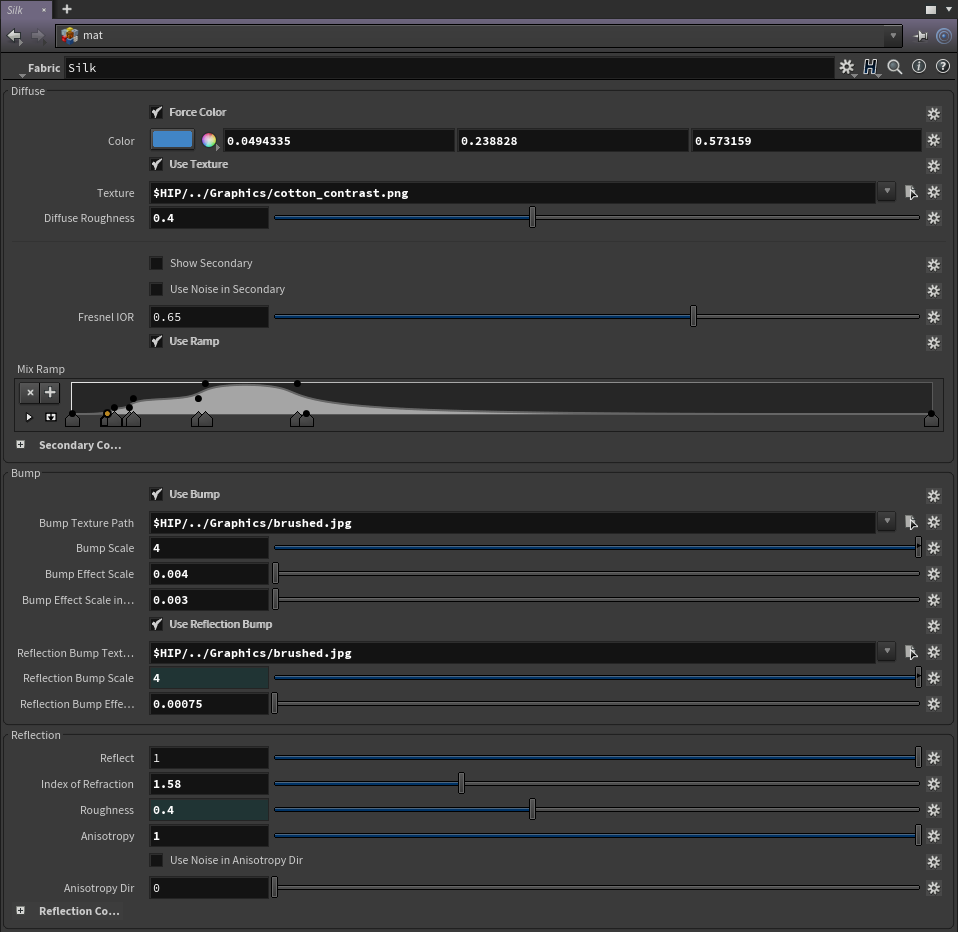This screenshot has width=958, height=932.
Task: Show node info with the i icon
Action: [919, 67]
